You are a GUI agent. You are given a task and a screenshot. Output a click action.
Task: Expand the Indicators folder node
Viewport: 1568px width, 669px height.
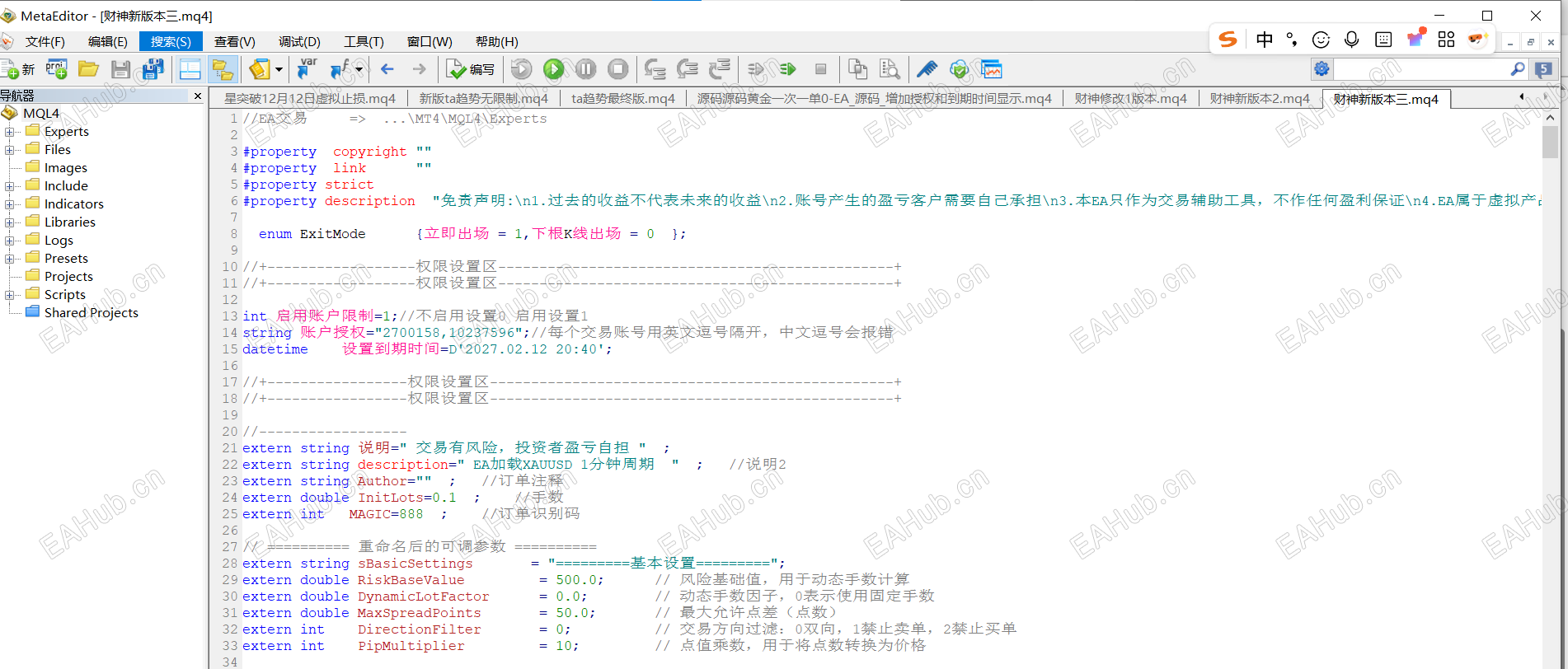[x=9, y=204]
